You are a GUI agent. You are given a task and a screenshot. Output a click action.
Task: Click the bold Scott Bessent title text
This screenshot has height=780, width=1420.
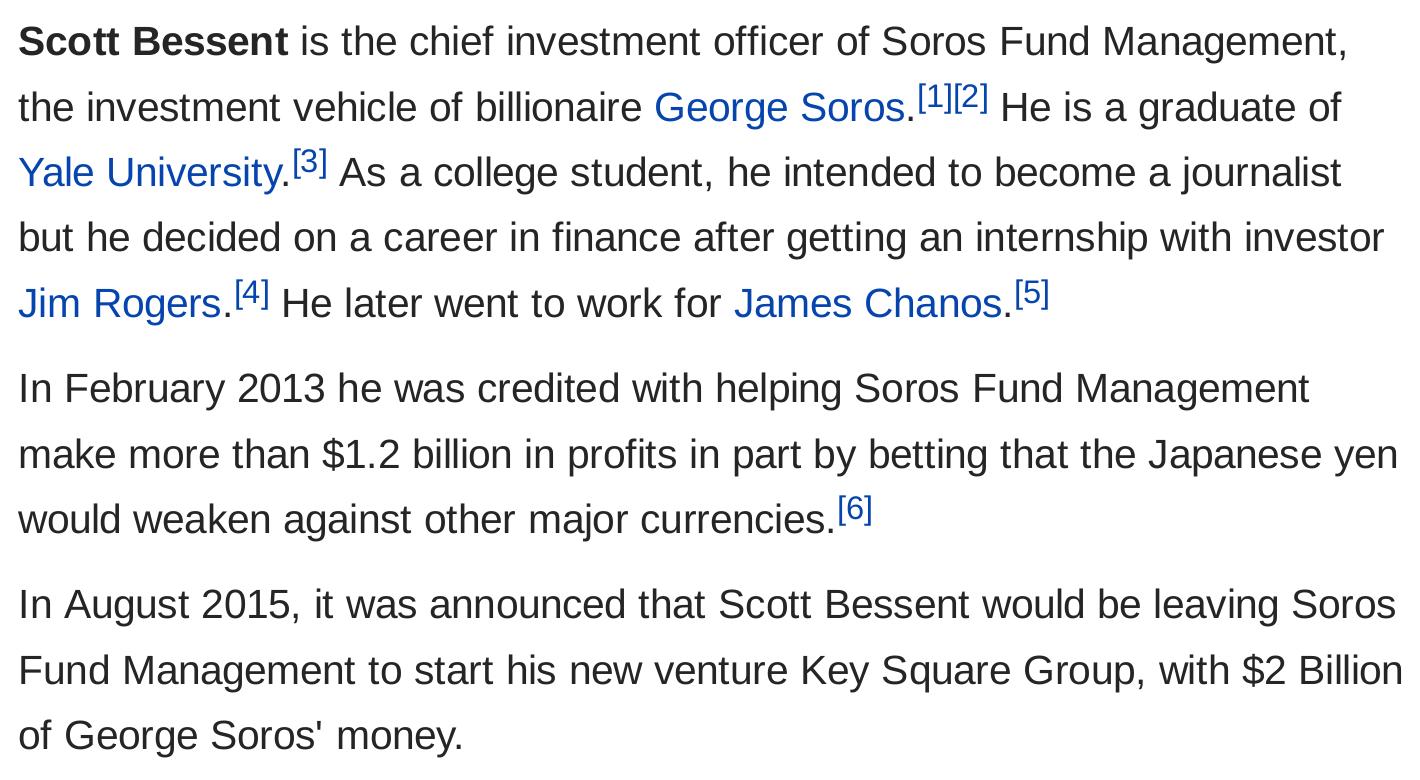tap(153, 42)
